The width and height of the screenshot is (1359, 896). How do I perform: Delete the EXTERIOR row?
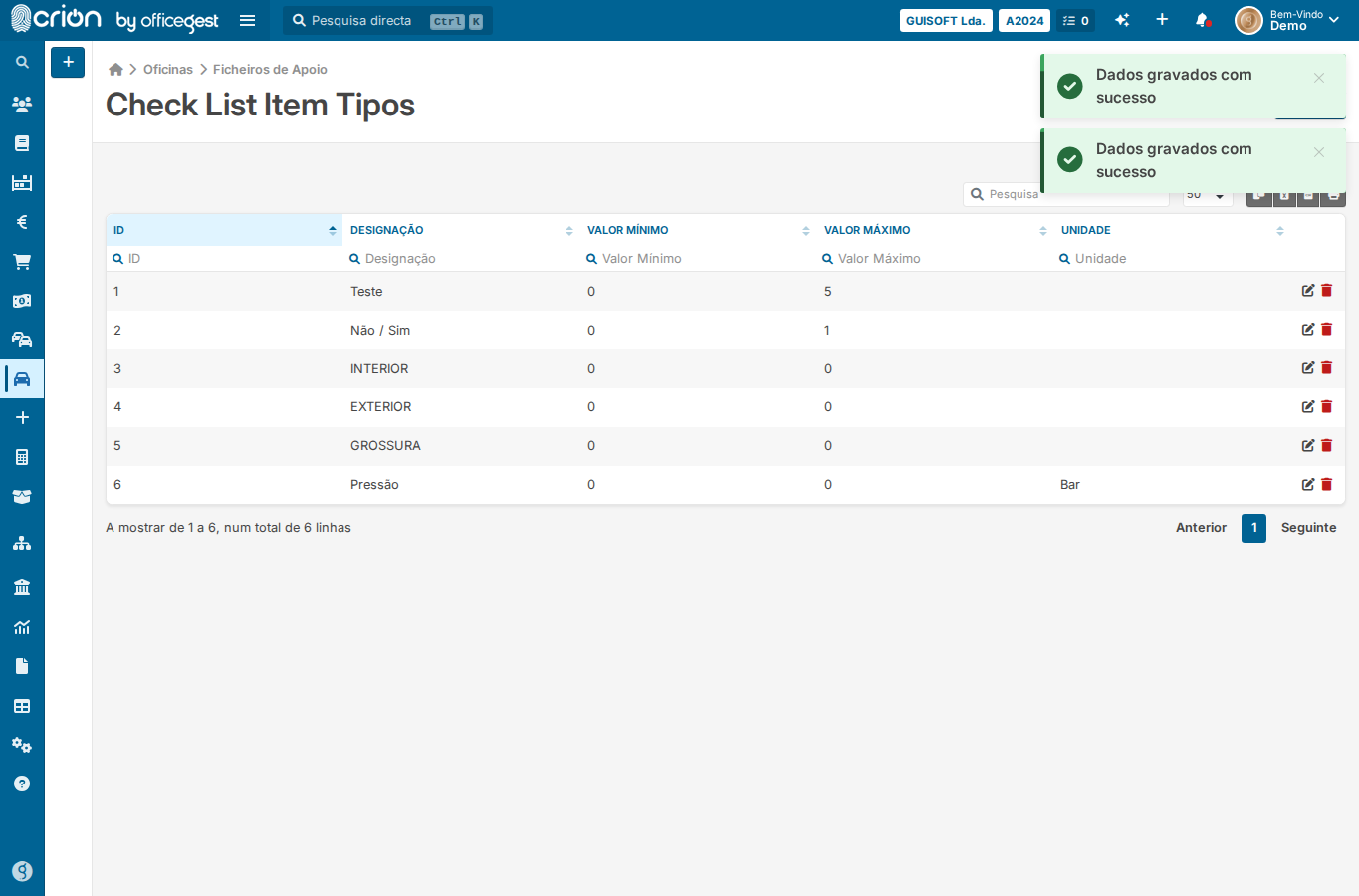[1326, 406]
